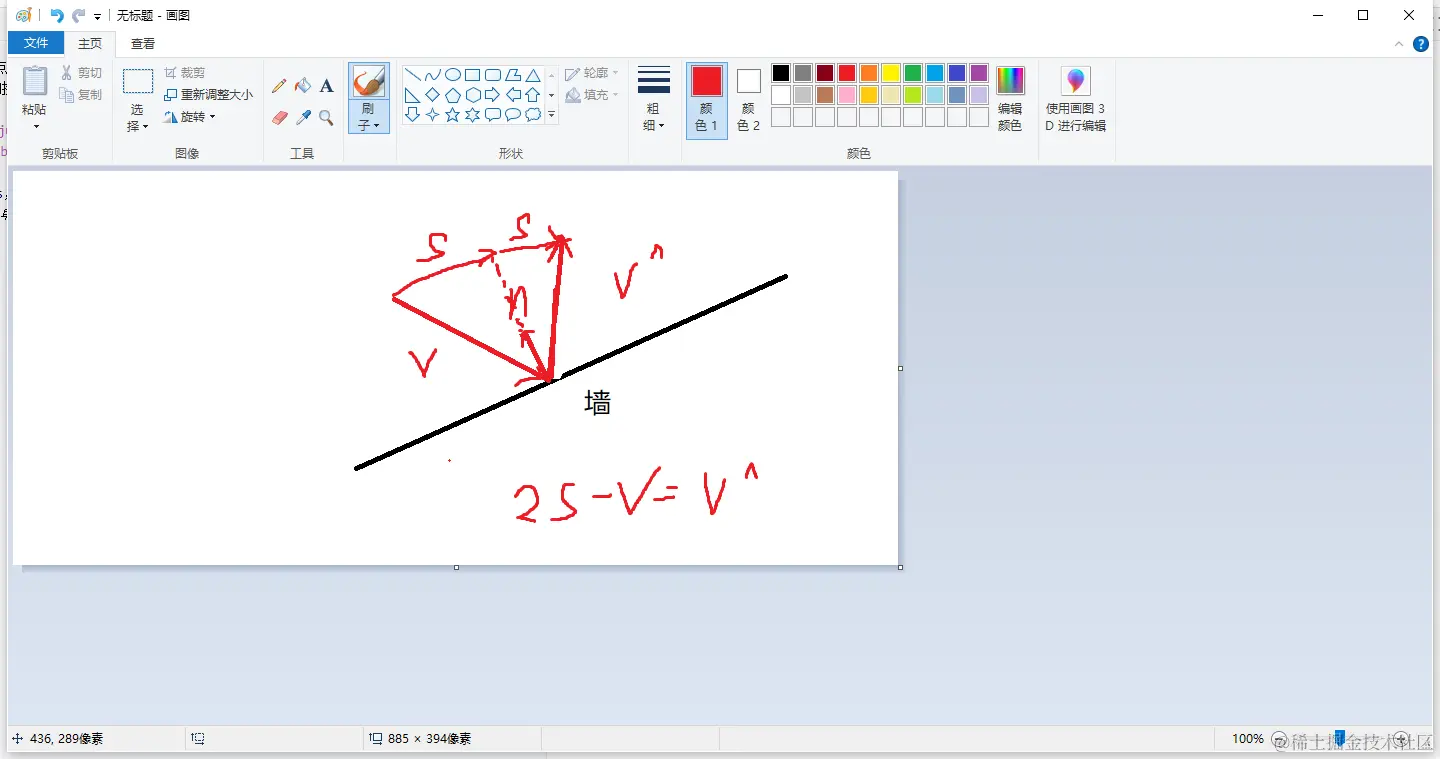Select the Eraser tool

coord(278,117)
